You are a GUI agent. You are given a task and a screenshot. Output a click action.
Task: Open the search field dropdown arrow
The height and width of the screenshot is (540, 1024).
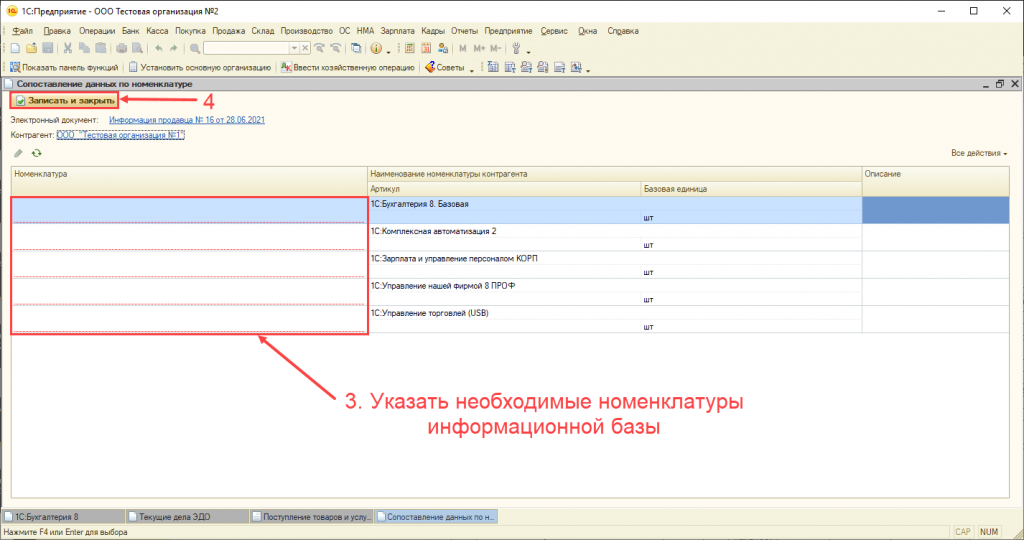tap(294, 48)
